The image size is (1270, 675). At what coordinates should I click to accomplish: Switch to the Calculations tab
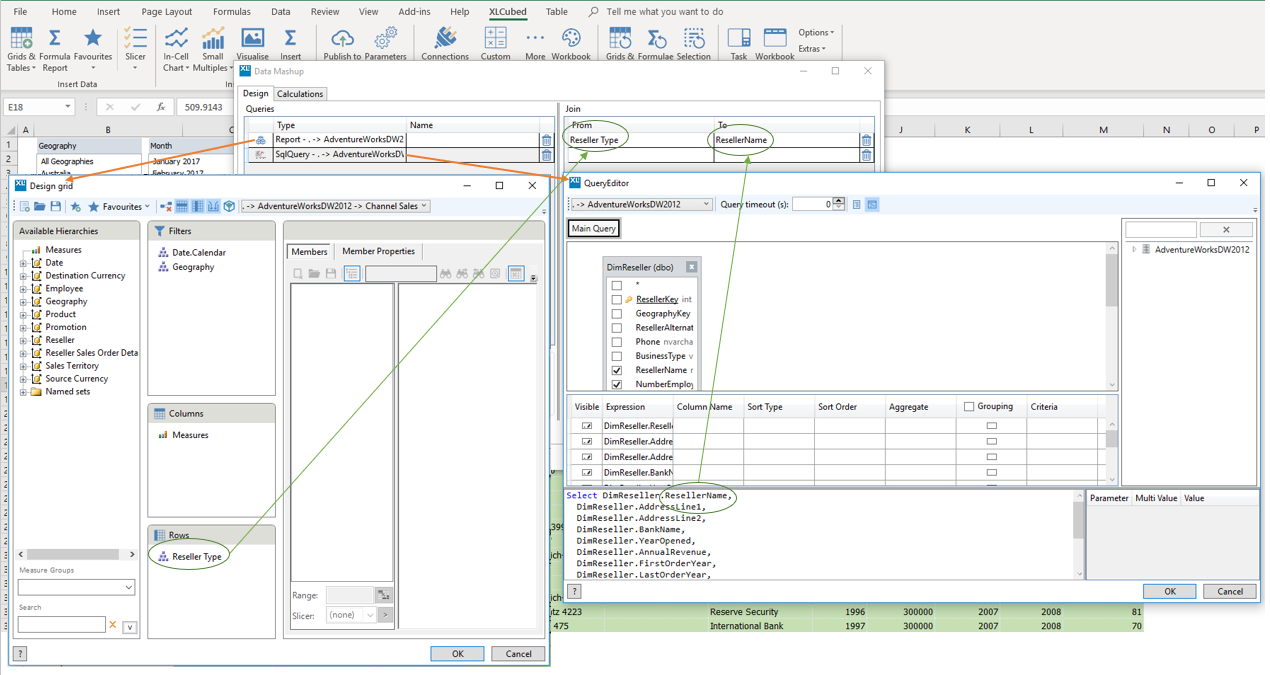pyautogui.click(x=300, y=94)
